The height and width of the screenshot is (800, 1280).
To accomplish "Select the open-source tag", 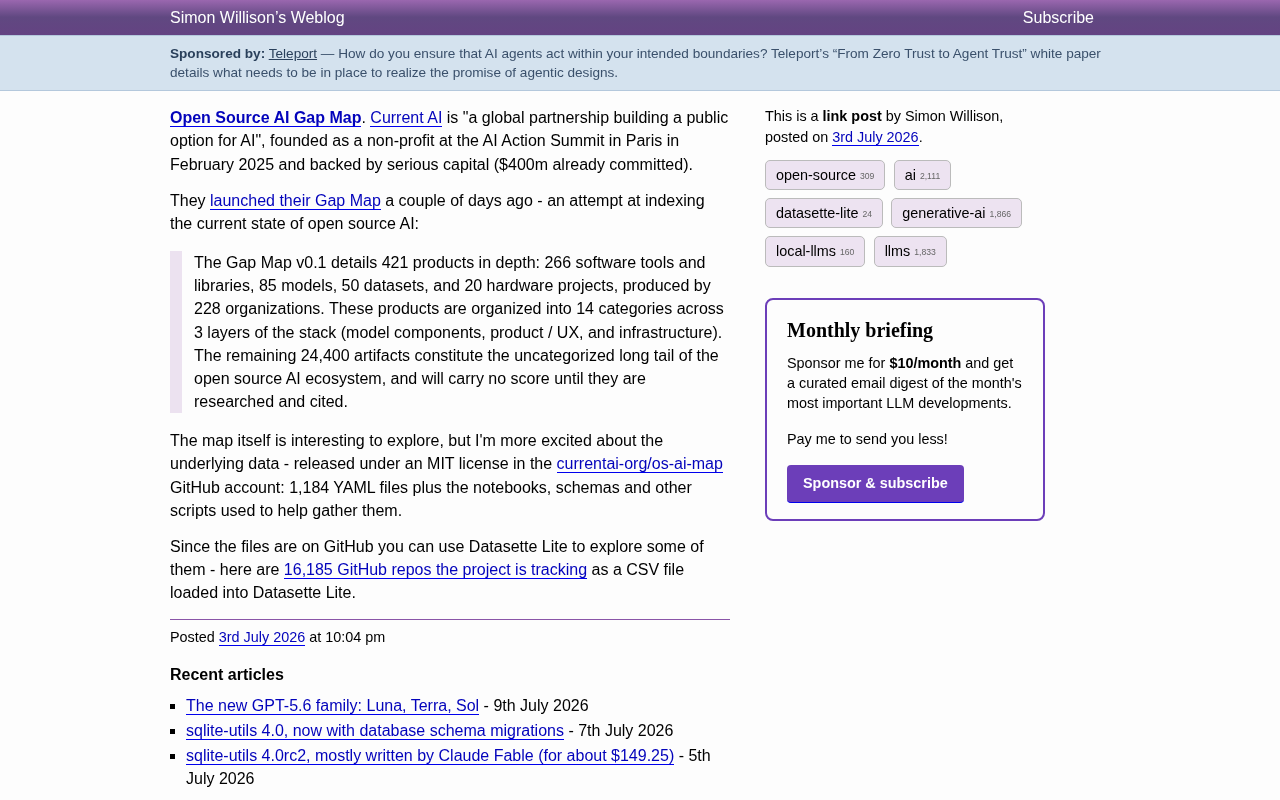I will [x=825, y=175].
